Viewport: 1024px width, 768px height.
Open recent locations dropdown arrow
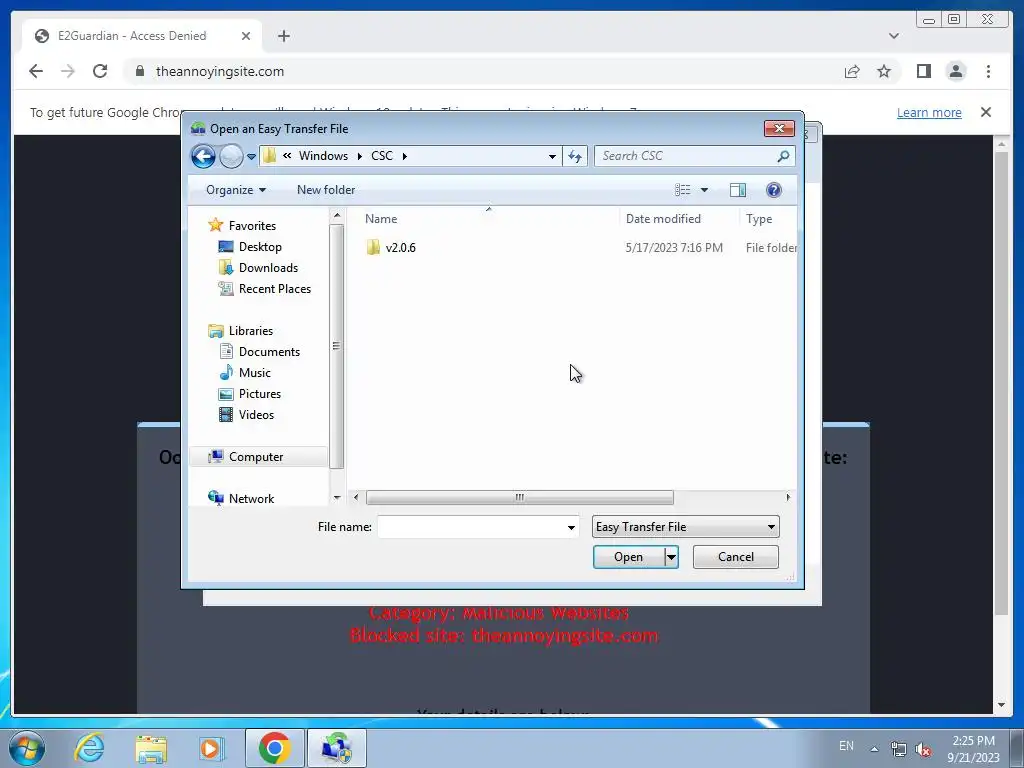point(251,157)
